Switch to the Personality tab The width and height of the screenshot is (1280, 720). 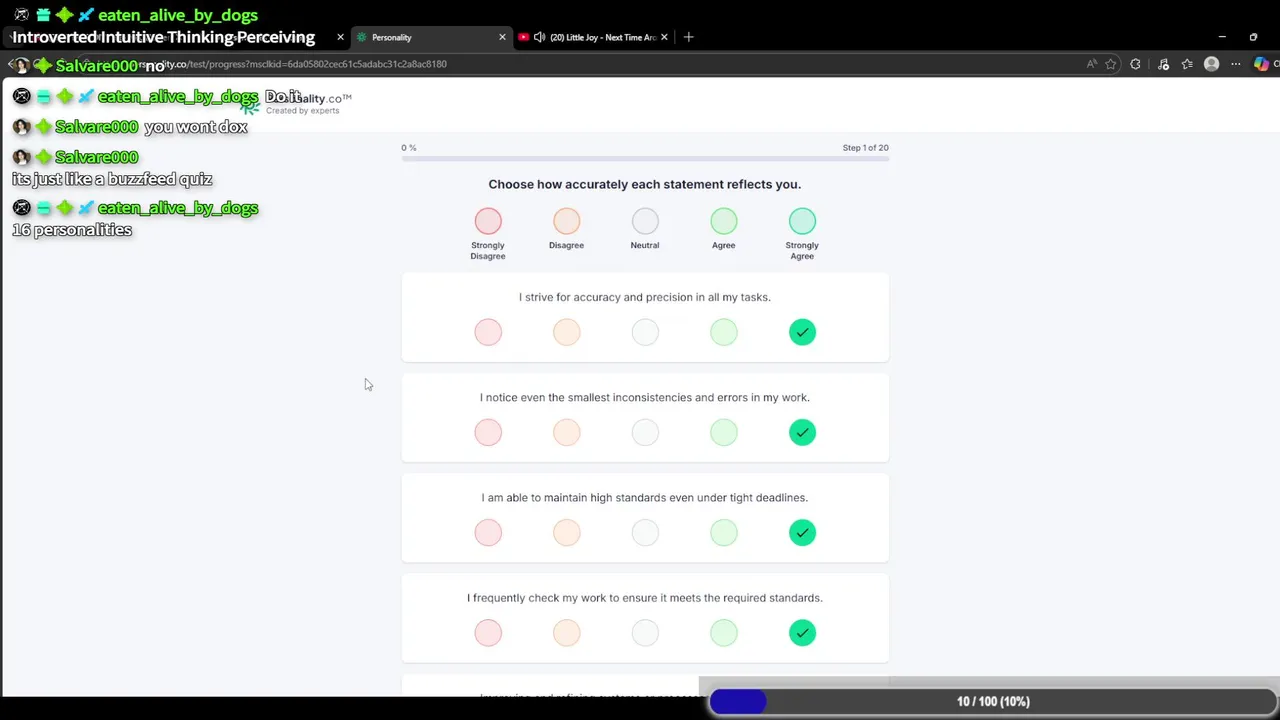(x=432, y=37)
